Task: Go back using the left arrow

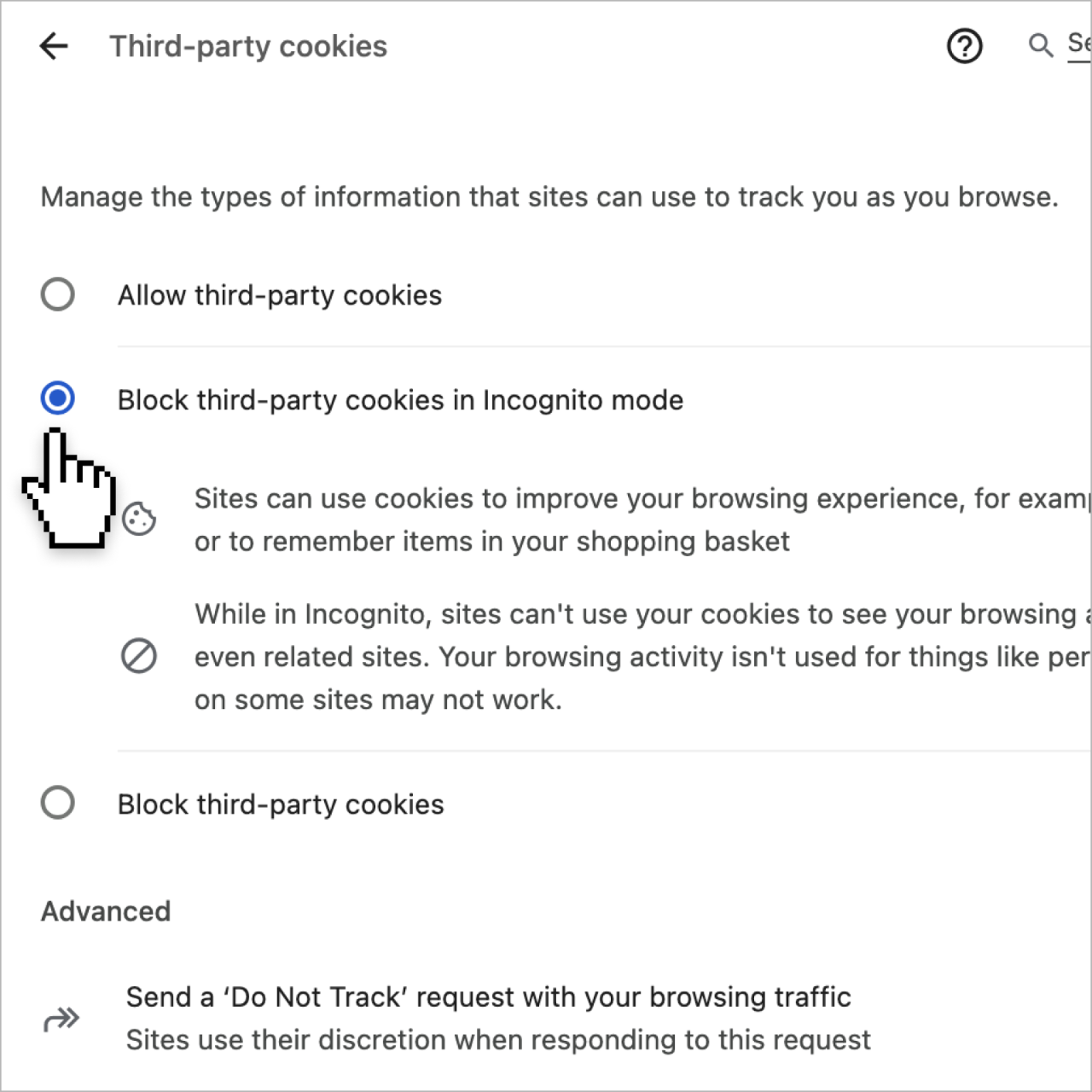Action: click(x=54, y=46)
